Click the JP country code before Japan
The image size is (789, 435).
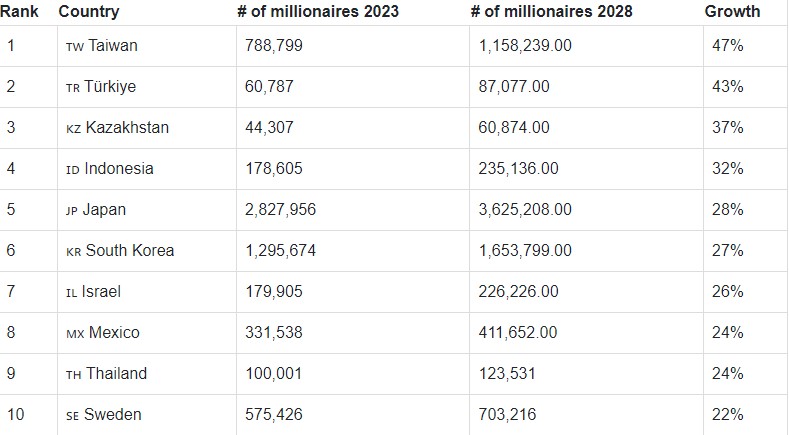[73, 211]
